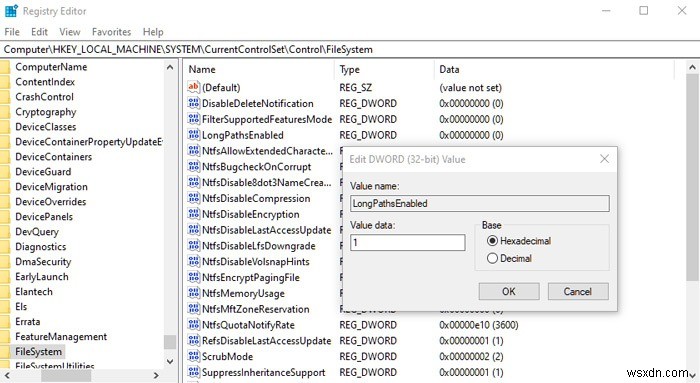Select the Decimal base radio button
This screenshot has height=383, width=700.
point(492,258)
